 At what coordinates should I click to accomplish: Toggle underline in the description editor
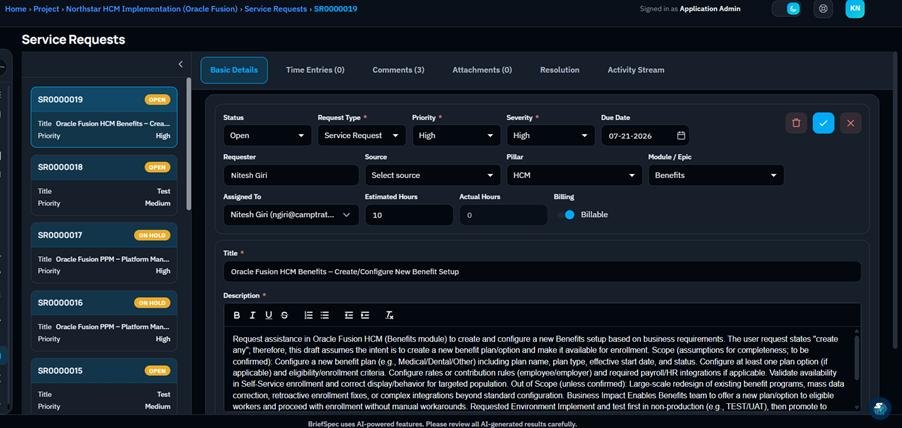(x=269, y=315)
